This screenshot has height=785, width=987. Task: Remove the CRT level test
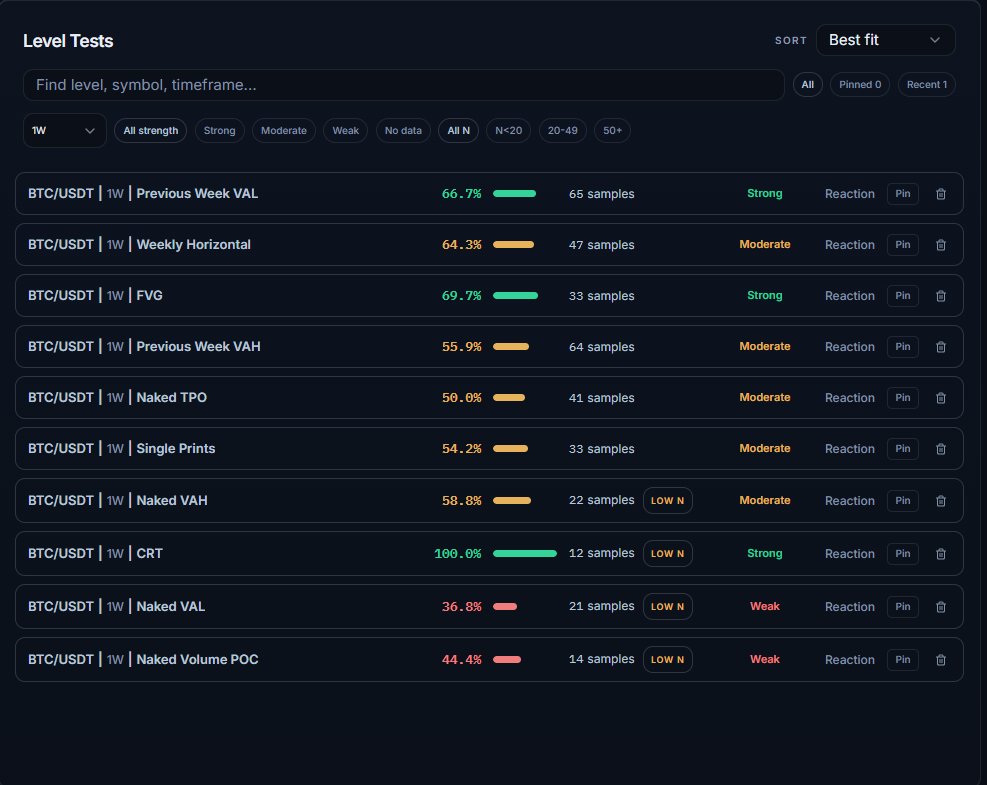coord(940,554)
